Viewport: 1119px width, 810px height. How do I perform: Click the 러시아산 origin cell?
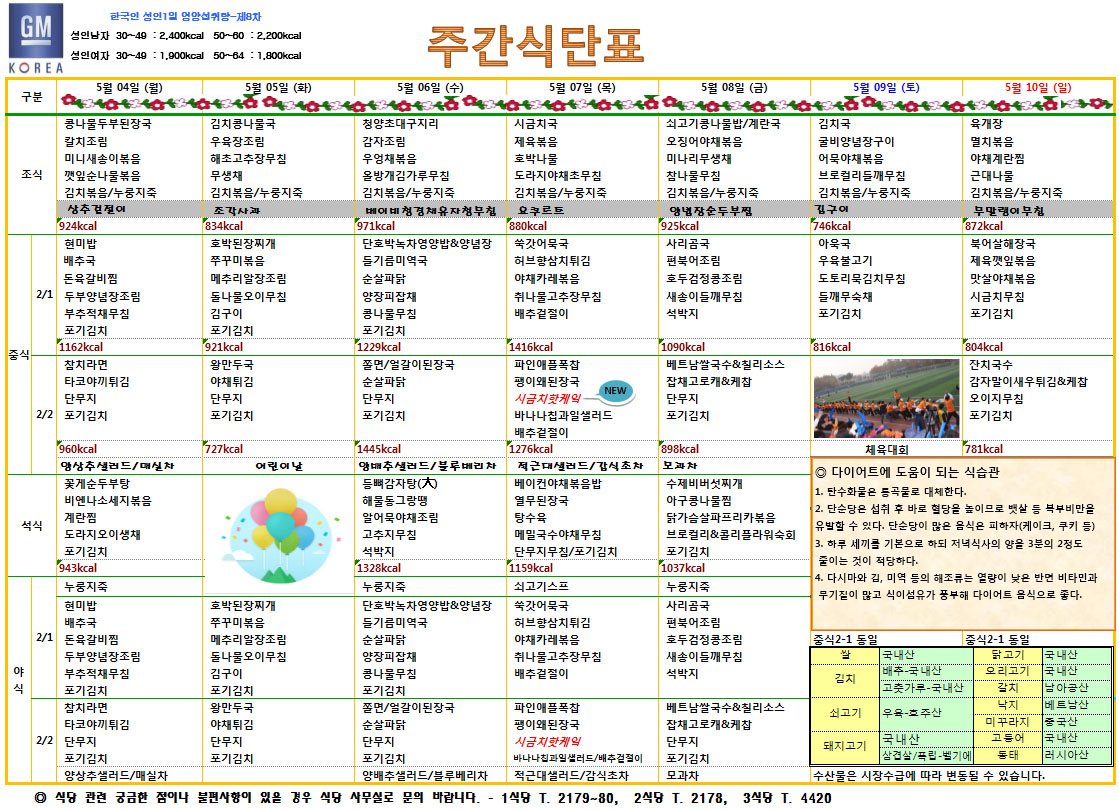click(1067, 755)
